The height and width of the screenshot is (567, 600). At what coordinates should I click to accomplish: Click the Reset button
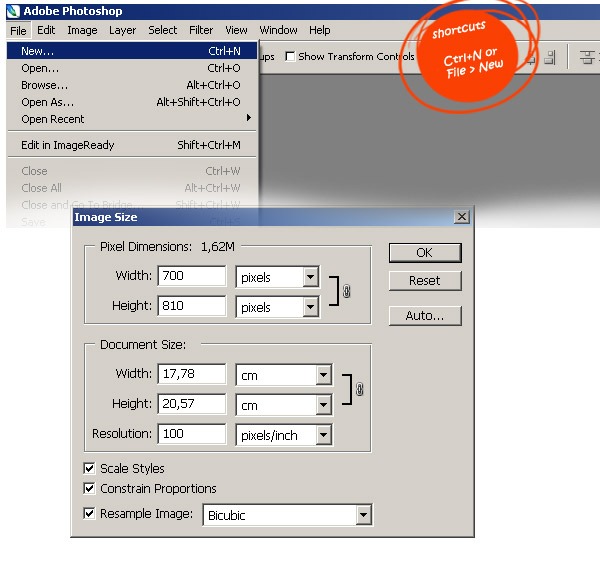[425, 280]
